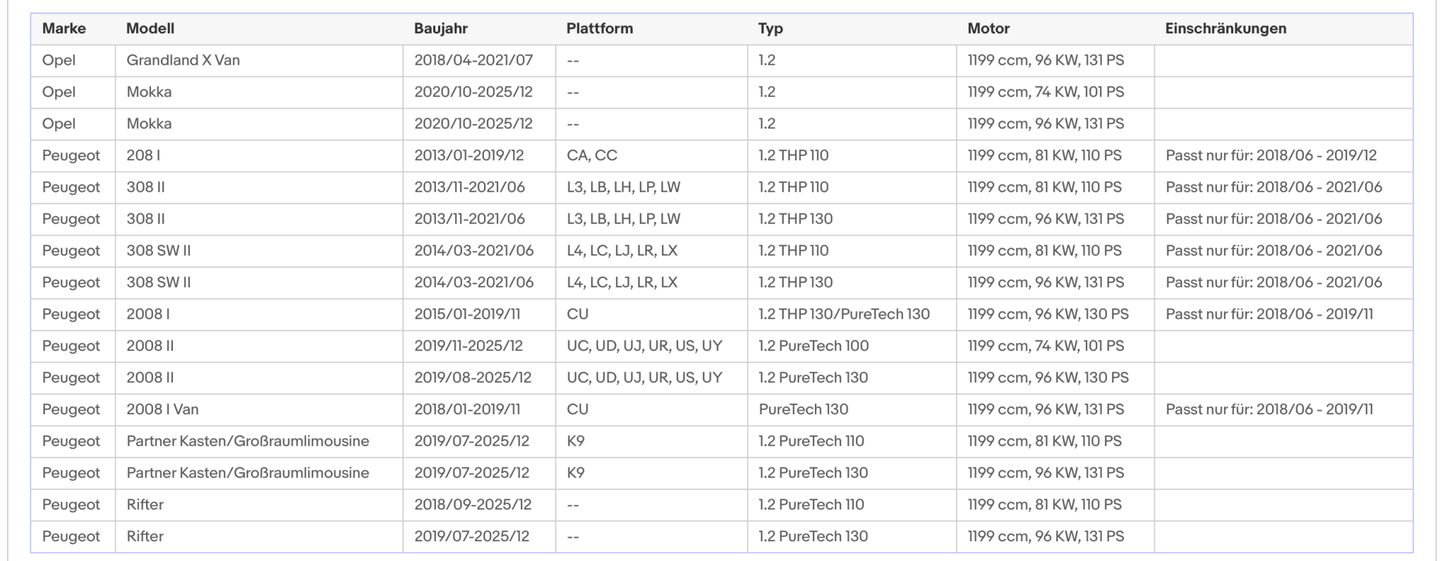Image resolution: width=1445 pixels, height=561 pixels.
Task: Click the Marke column header
Action: [64, 29]
